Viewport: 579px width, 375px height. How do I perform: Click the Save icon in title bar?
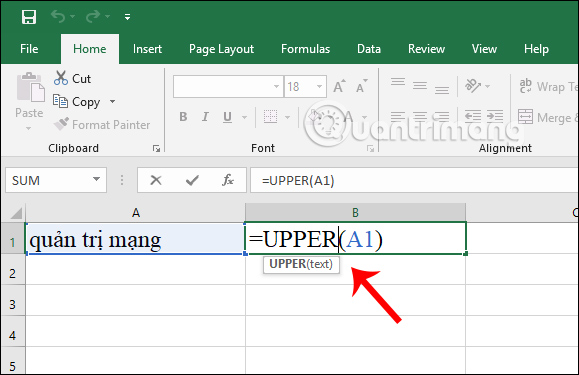29,17
